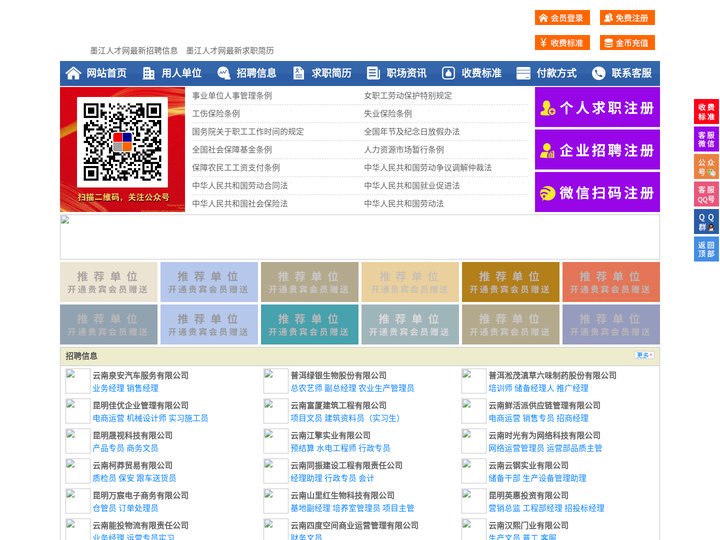The height and width of the screenshot is (540, 720).
Task: Click company name 云南柯莽贸易有限公司
Action: coord(133,465)
